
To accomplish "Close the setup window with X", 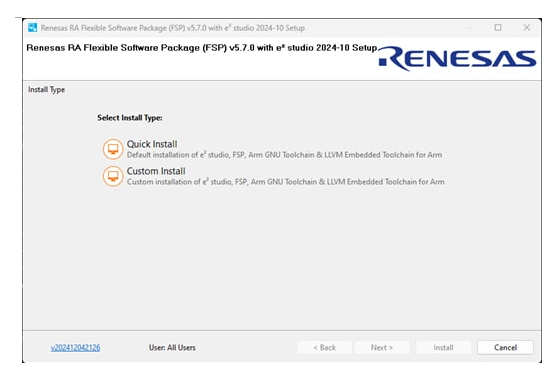I will click(x=527, y=27).
